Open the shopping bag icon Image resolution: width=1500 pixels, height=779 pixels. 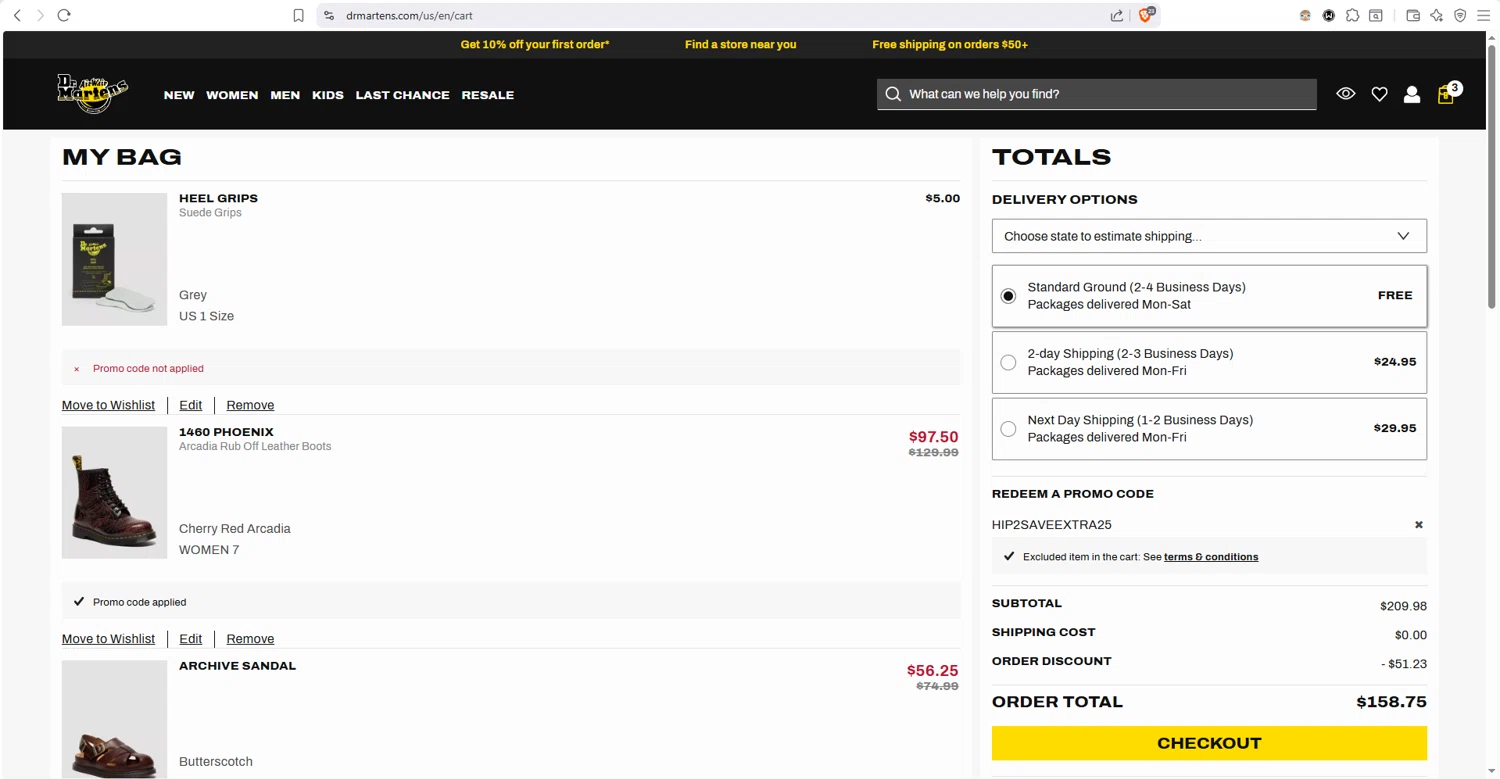pyautogui.click(x=1446, y=95)
